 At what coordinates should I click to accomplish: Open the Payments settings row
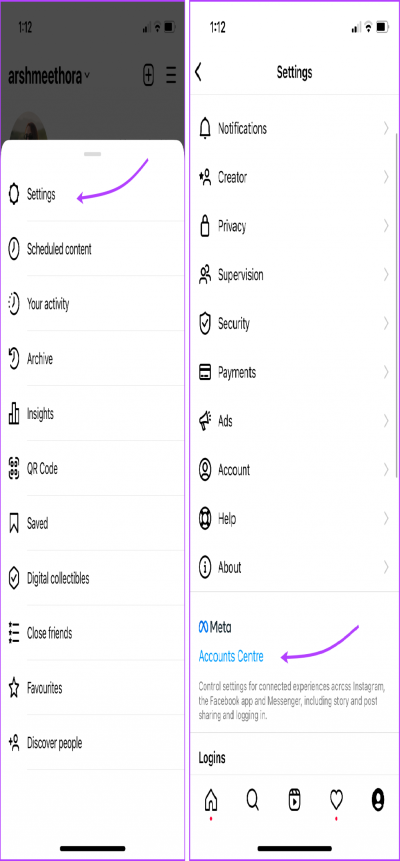pyautogui.click(x=294, y=372)
